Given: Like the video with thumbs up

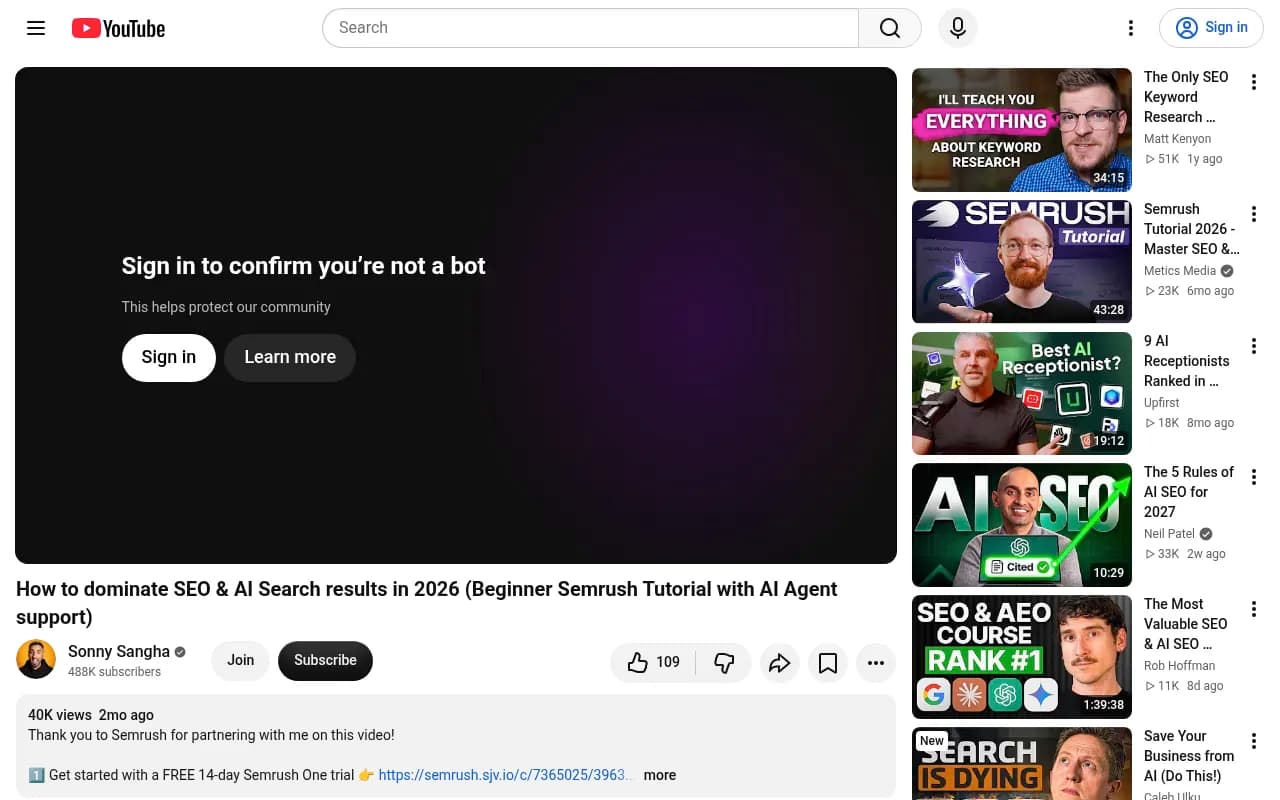Looking at the screenshot, I should [x=653, y=662].
